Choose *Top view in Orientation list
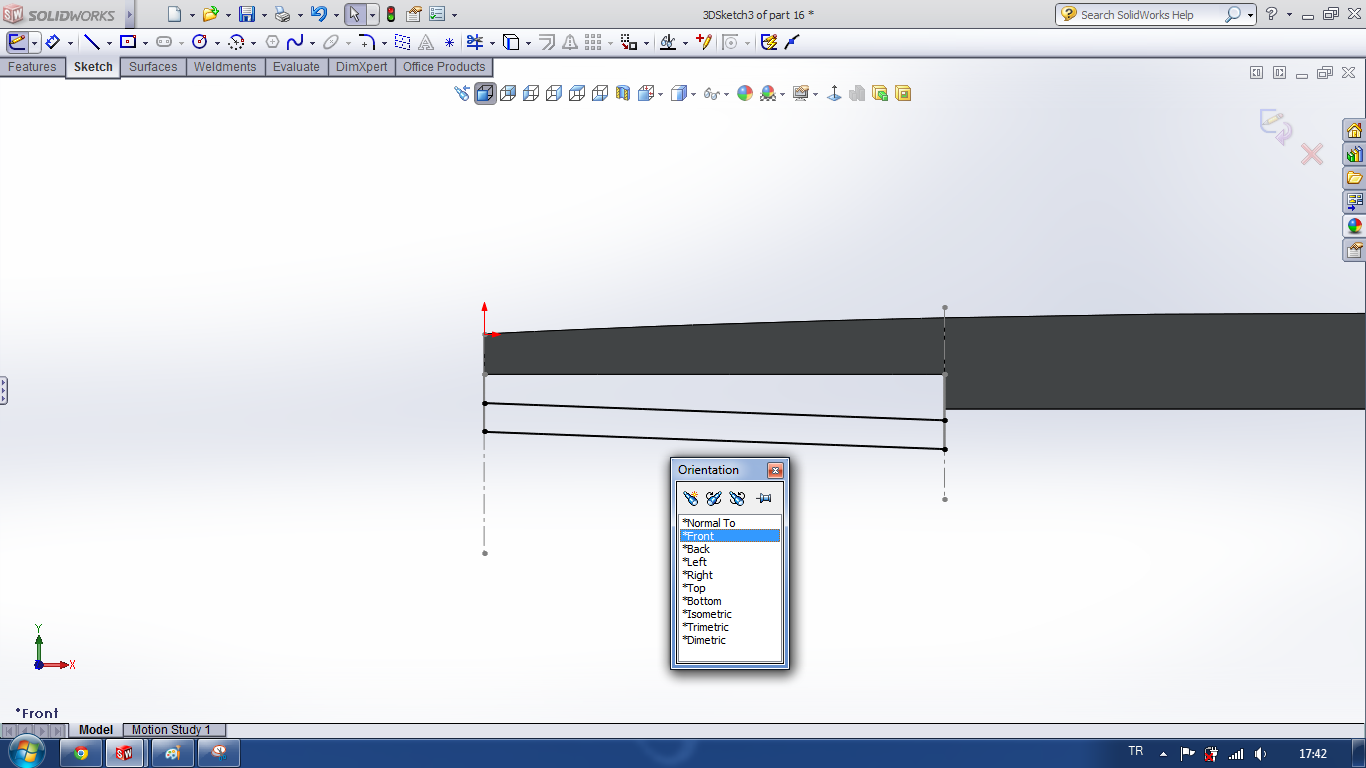 [694, 588]
